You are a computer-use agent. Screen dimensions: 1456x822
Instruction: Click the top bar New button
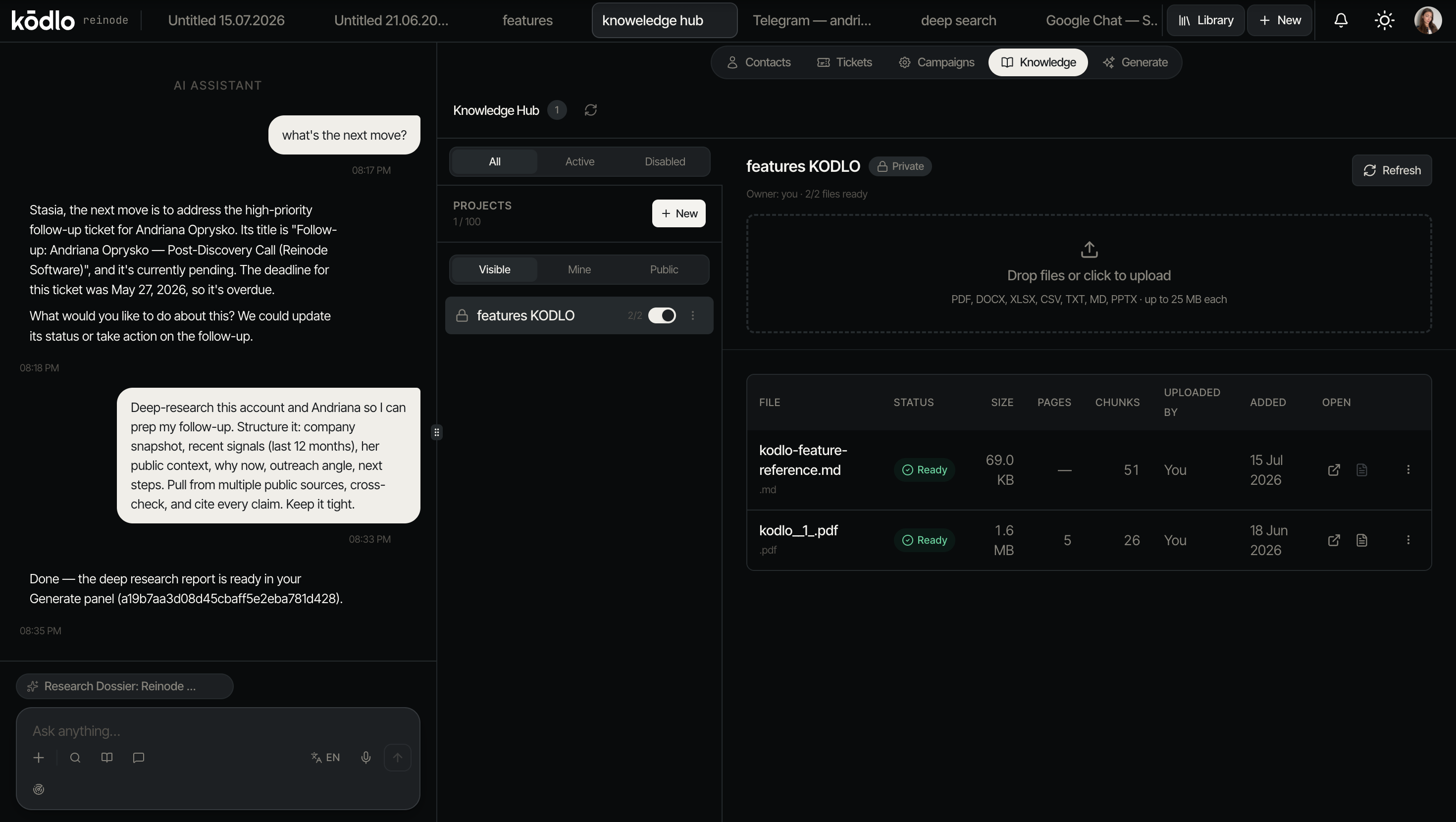[x=1280, y=20]
